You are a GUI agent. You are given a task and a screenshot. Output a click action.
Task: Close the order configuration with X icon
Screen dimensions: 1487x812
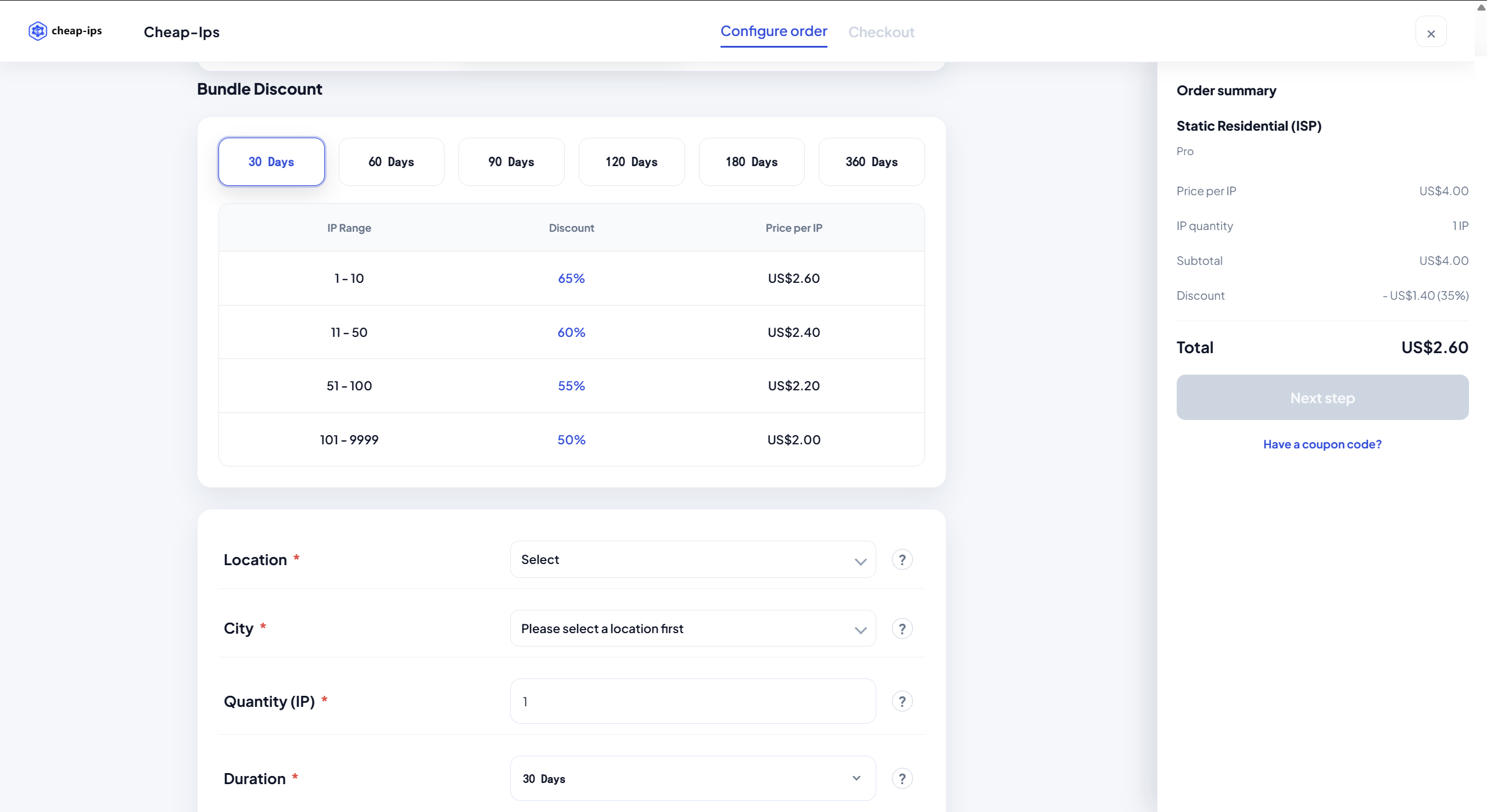click(1431, 34)
